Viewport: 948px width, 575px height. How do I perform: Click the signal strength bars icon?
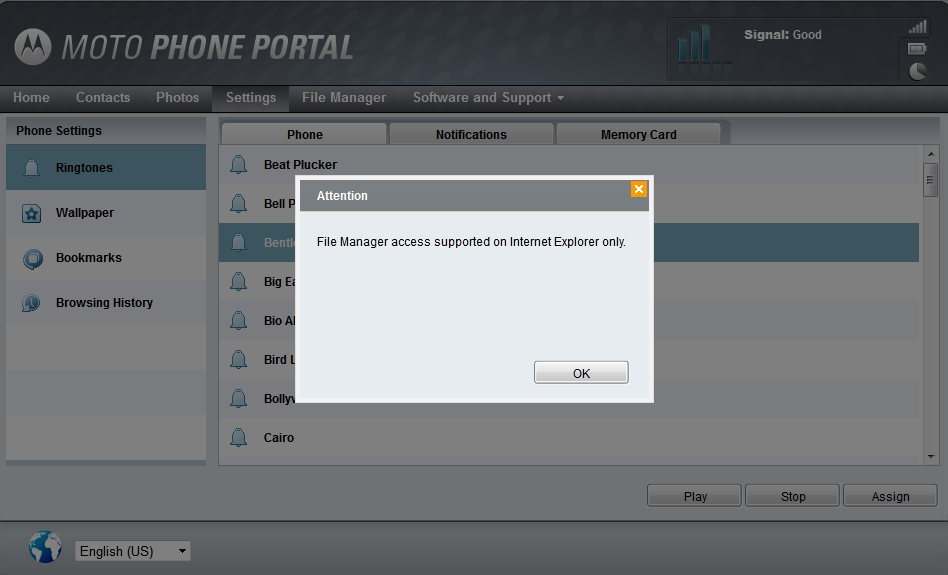point(918,27)
